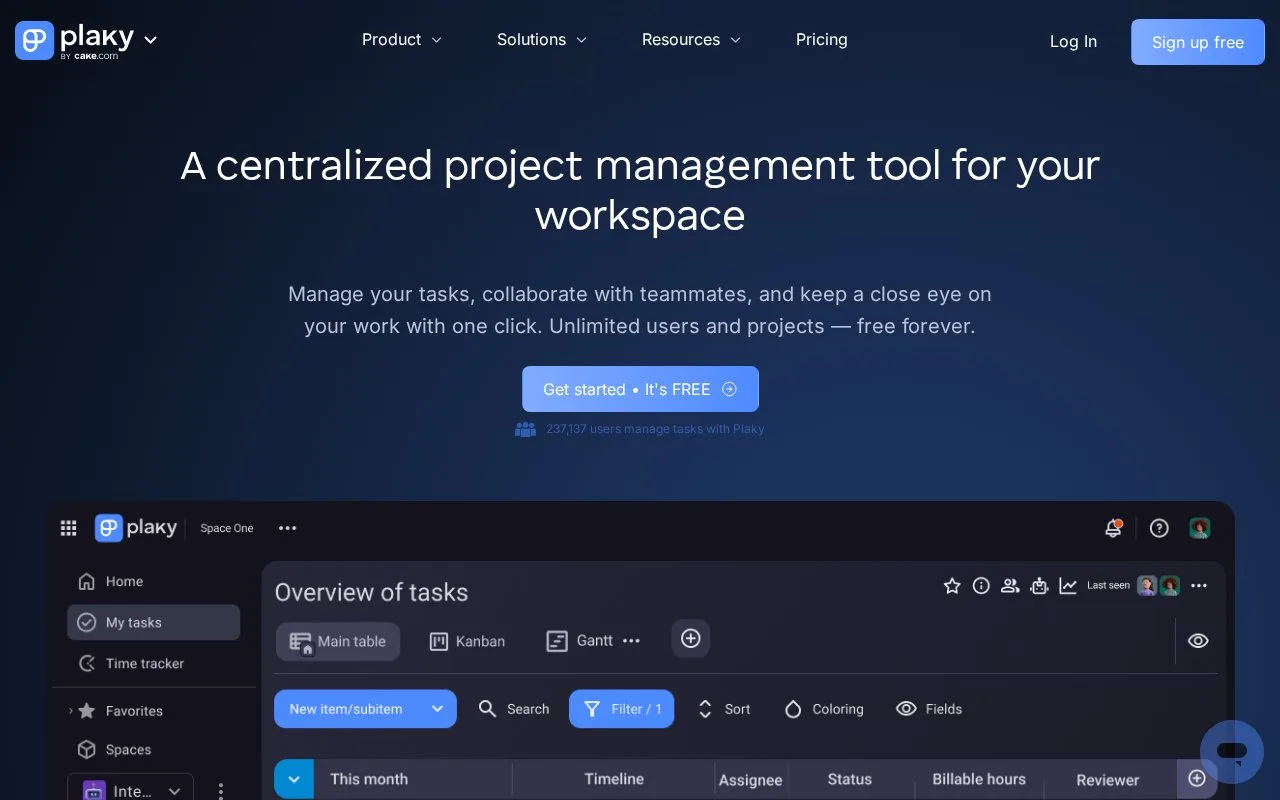Select My tasks in the sidebar

(x=154, y=622)
